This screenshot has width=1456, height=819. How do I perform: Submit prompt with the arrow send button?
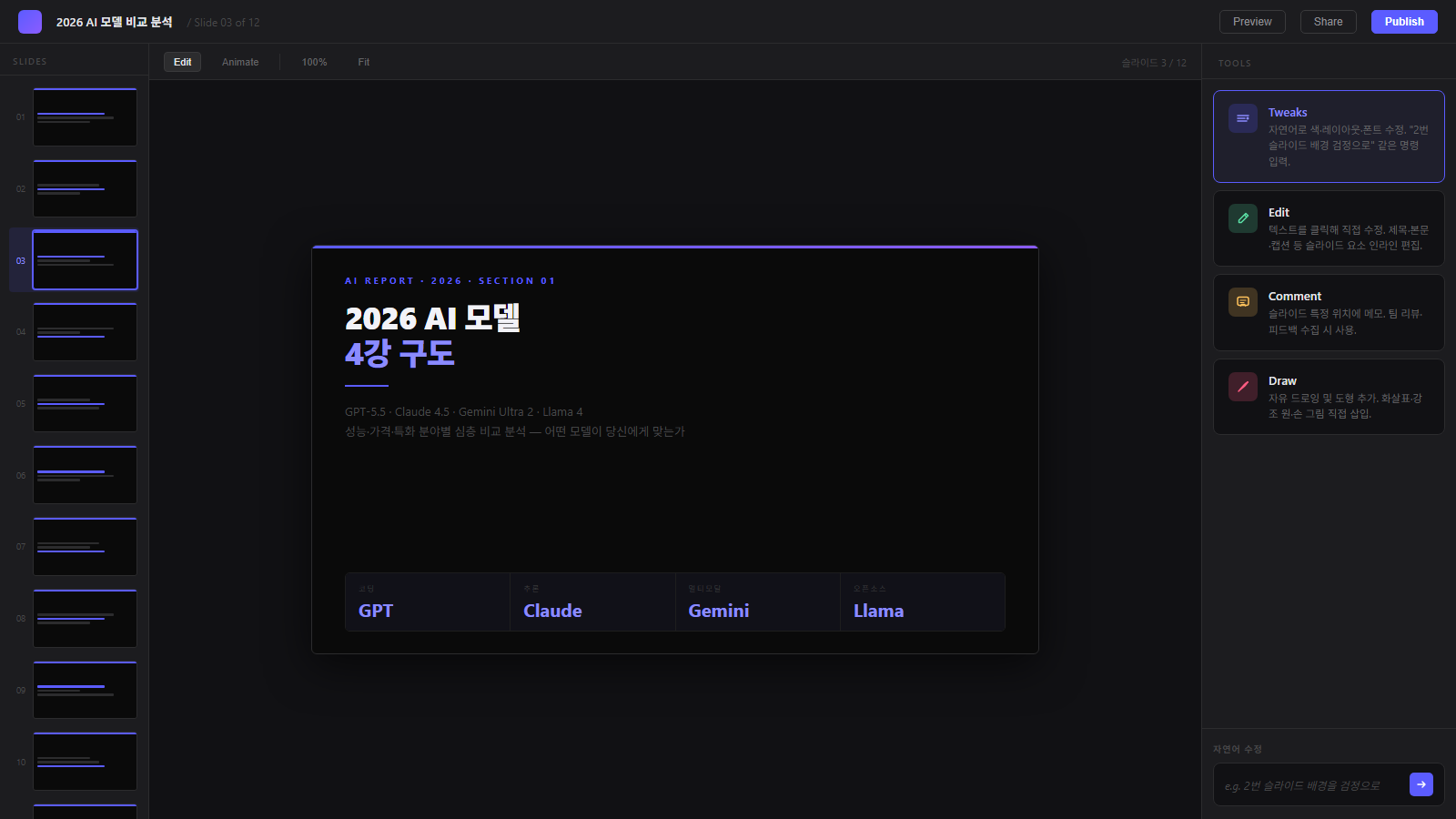pyautogui.click(x=1421, y=784)
